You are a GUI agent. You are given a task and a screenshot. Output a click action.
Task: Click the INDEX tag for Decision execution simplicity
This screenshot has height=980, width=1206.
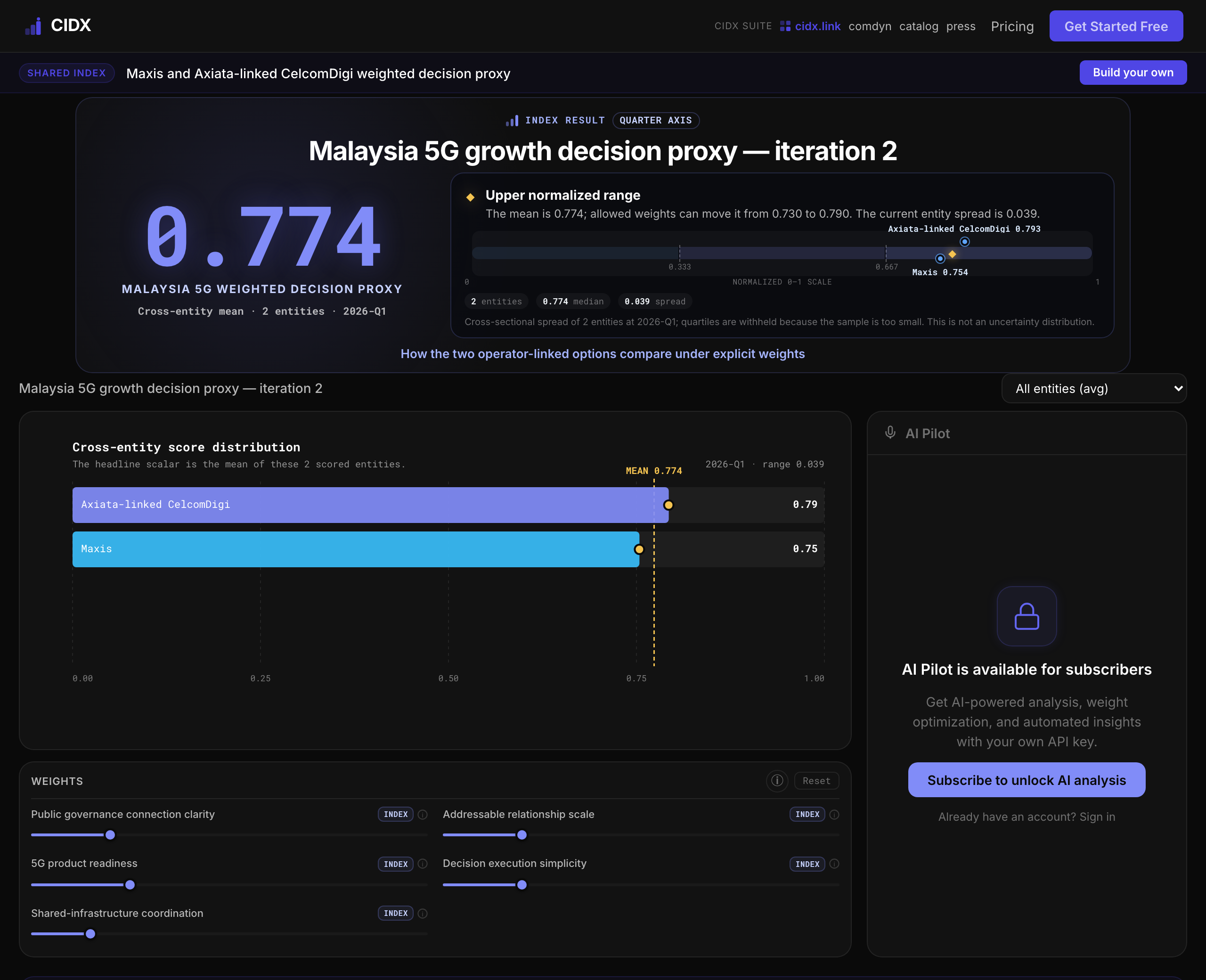pos(807,864)
